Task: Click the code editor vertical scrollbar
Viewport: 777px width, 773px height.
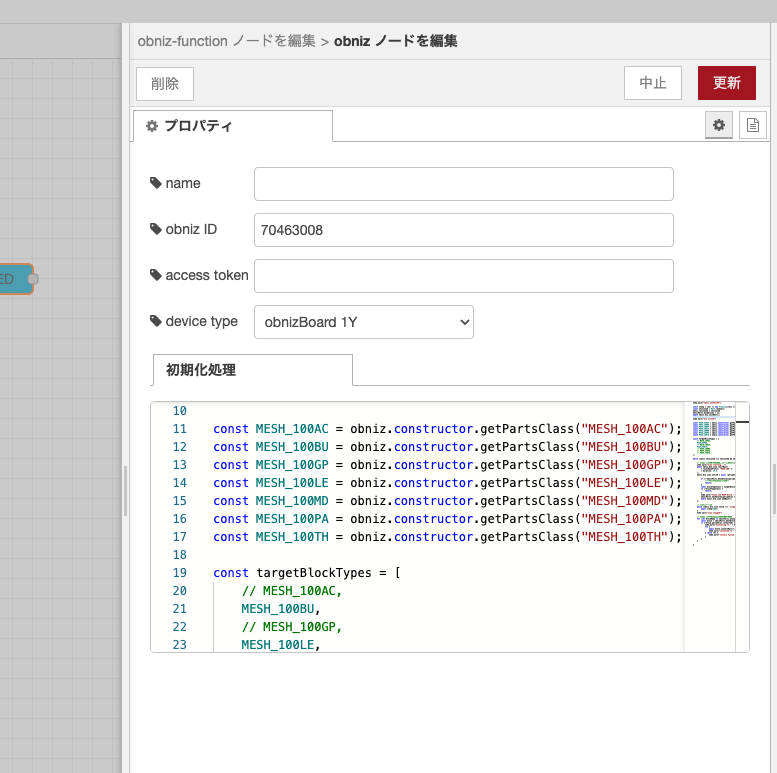Action: pos(742,527)
